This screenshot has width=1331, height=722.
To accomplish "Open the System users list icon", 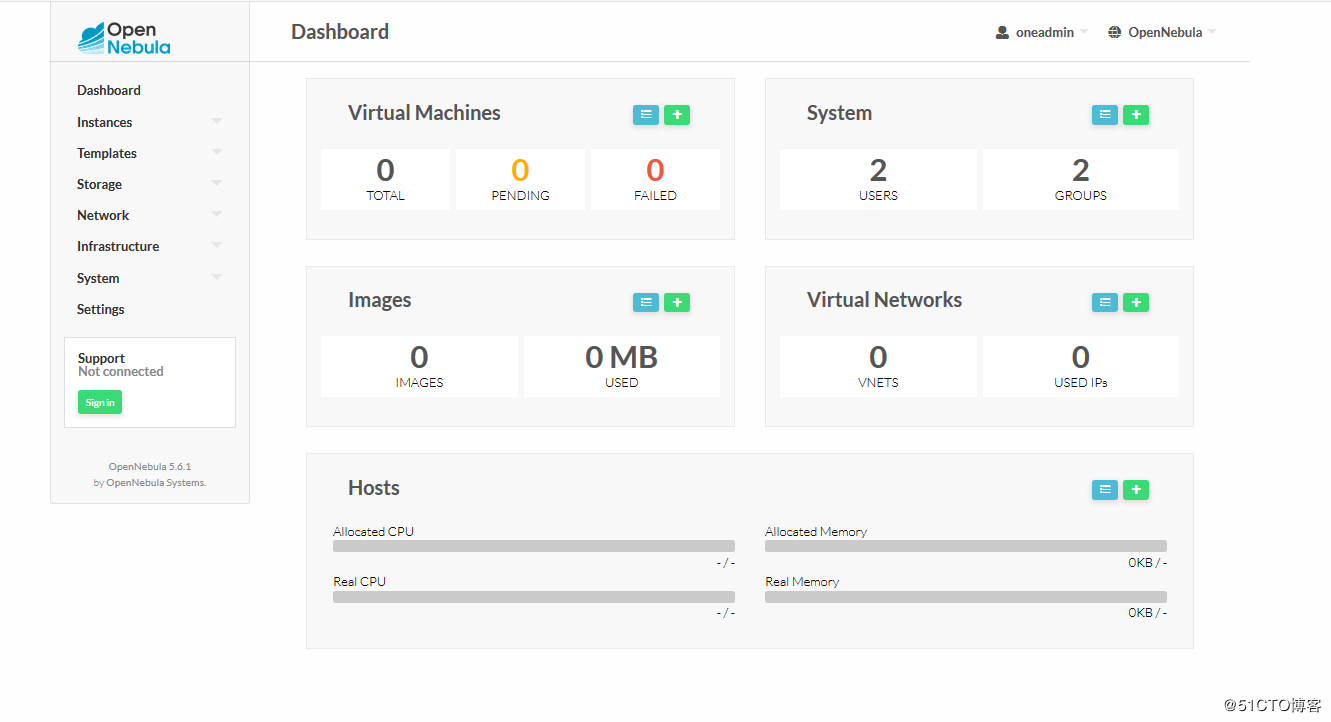I will (1105, 115).
